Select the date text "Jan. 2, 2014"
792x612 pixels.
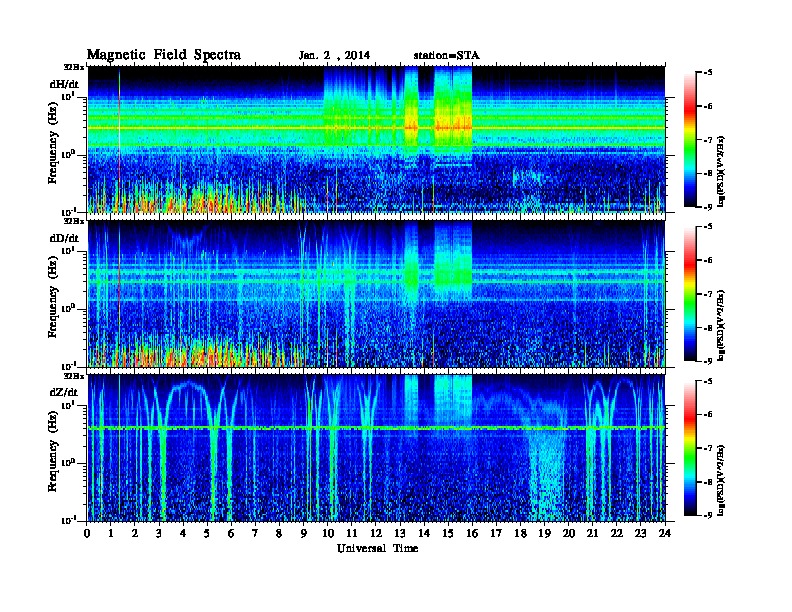[x=334, y=56]
